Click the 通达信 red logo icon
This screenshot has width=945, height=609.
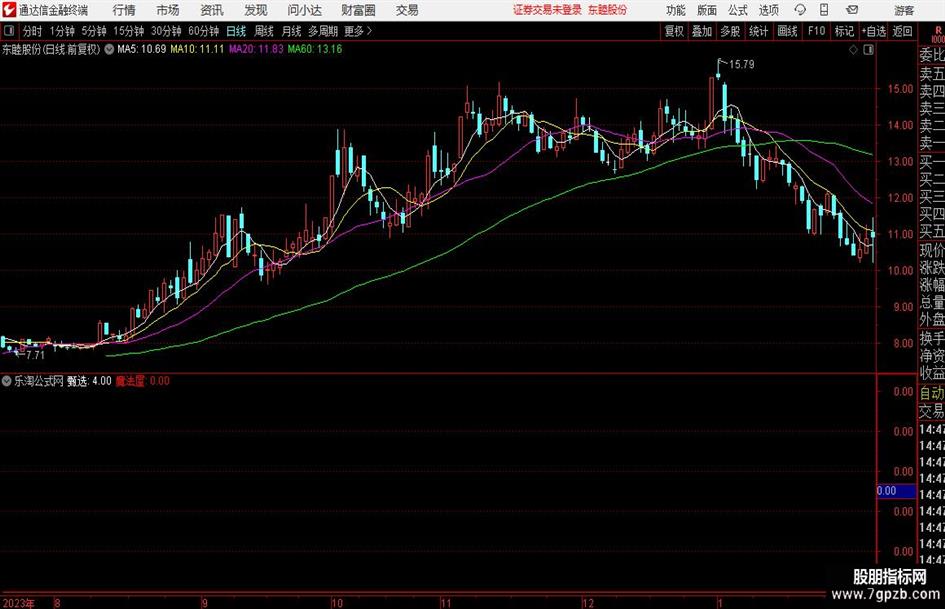(x=9, y=10)
